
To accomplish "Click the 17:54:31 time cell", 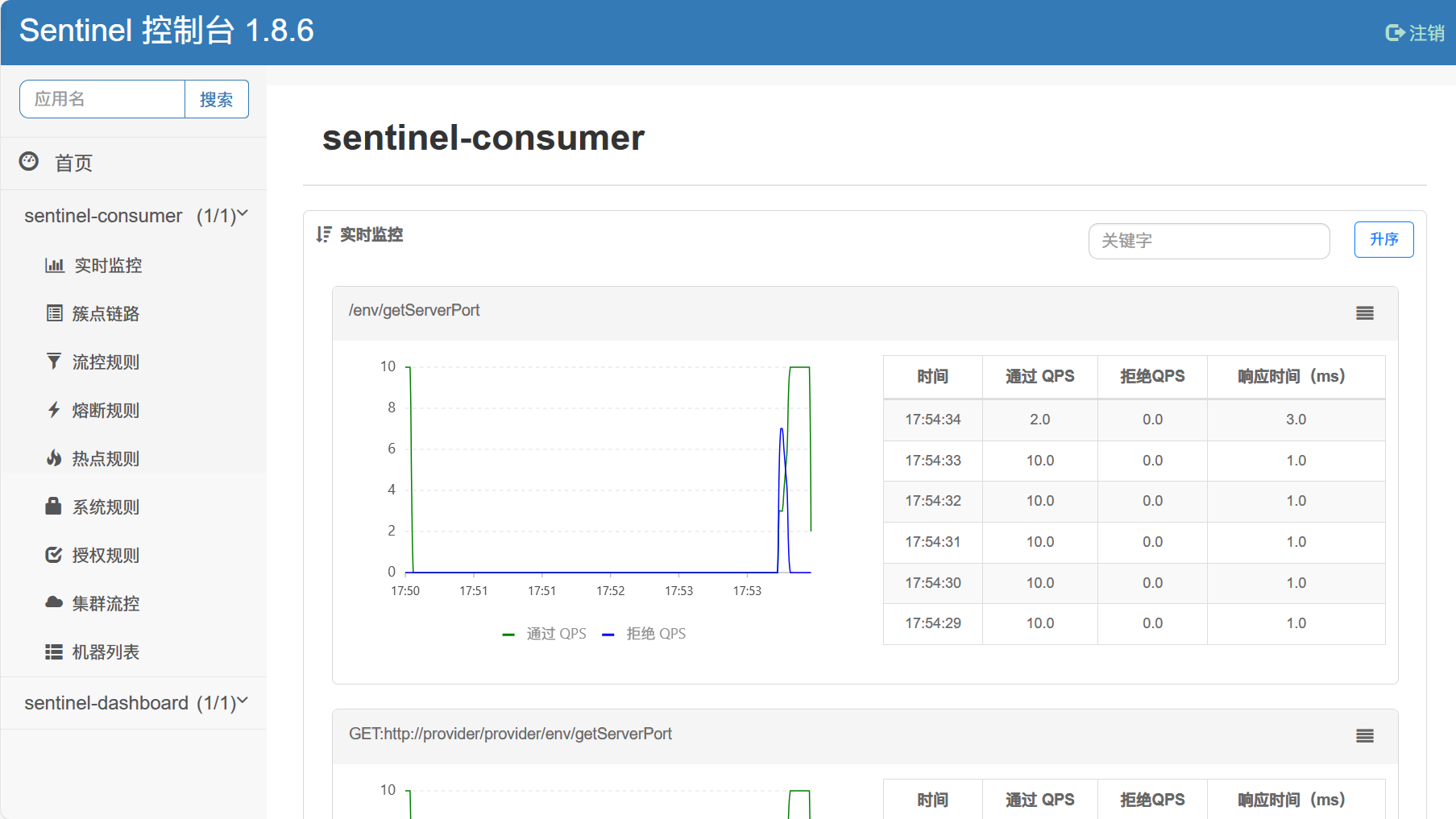I will [x=933, y=542].
